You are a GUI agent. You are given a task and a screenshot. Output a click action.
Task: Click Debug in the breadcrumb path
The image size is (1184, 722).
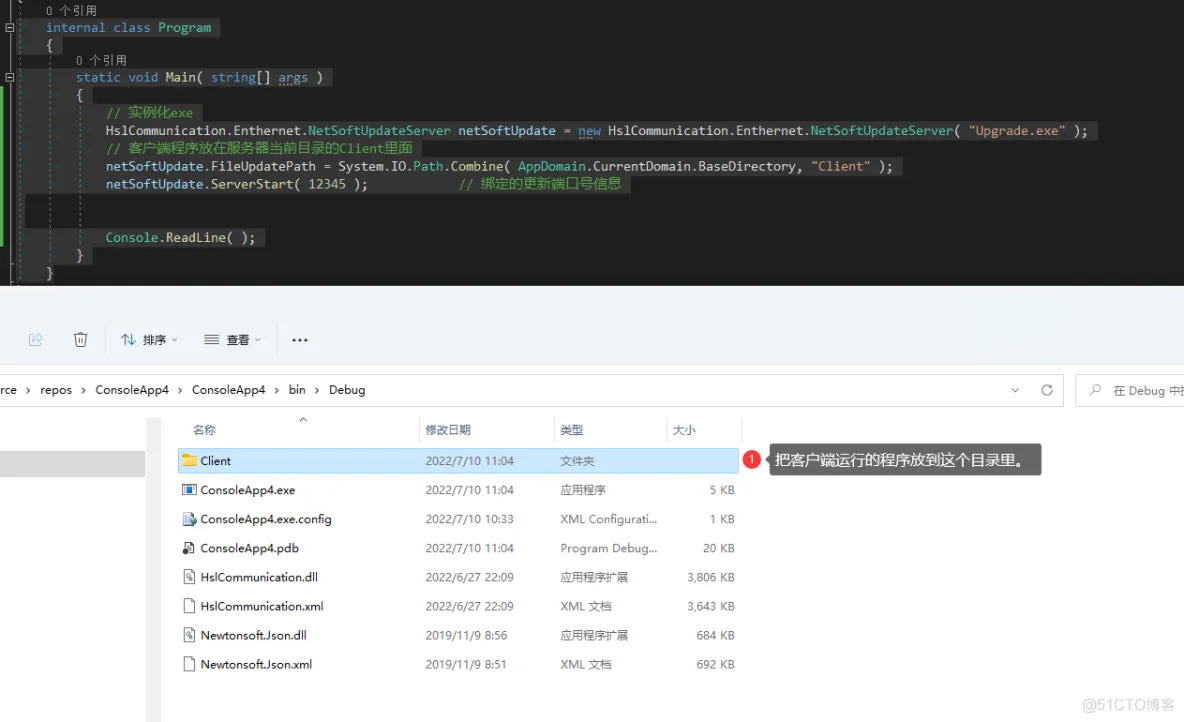pos(347,390)
